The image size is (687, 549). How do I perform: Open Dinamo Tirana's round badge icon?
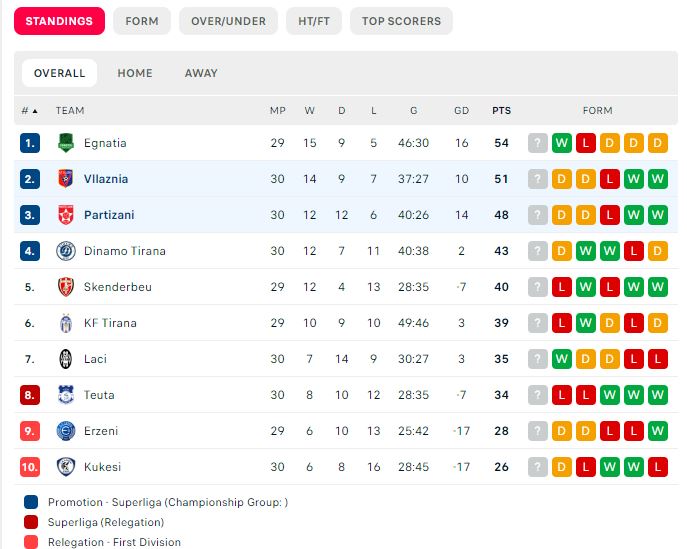(66, 251)
